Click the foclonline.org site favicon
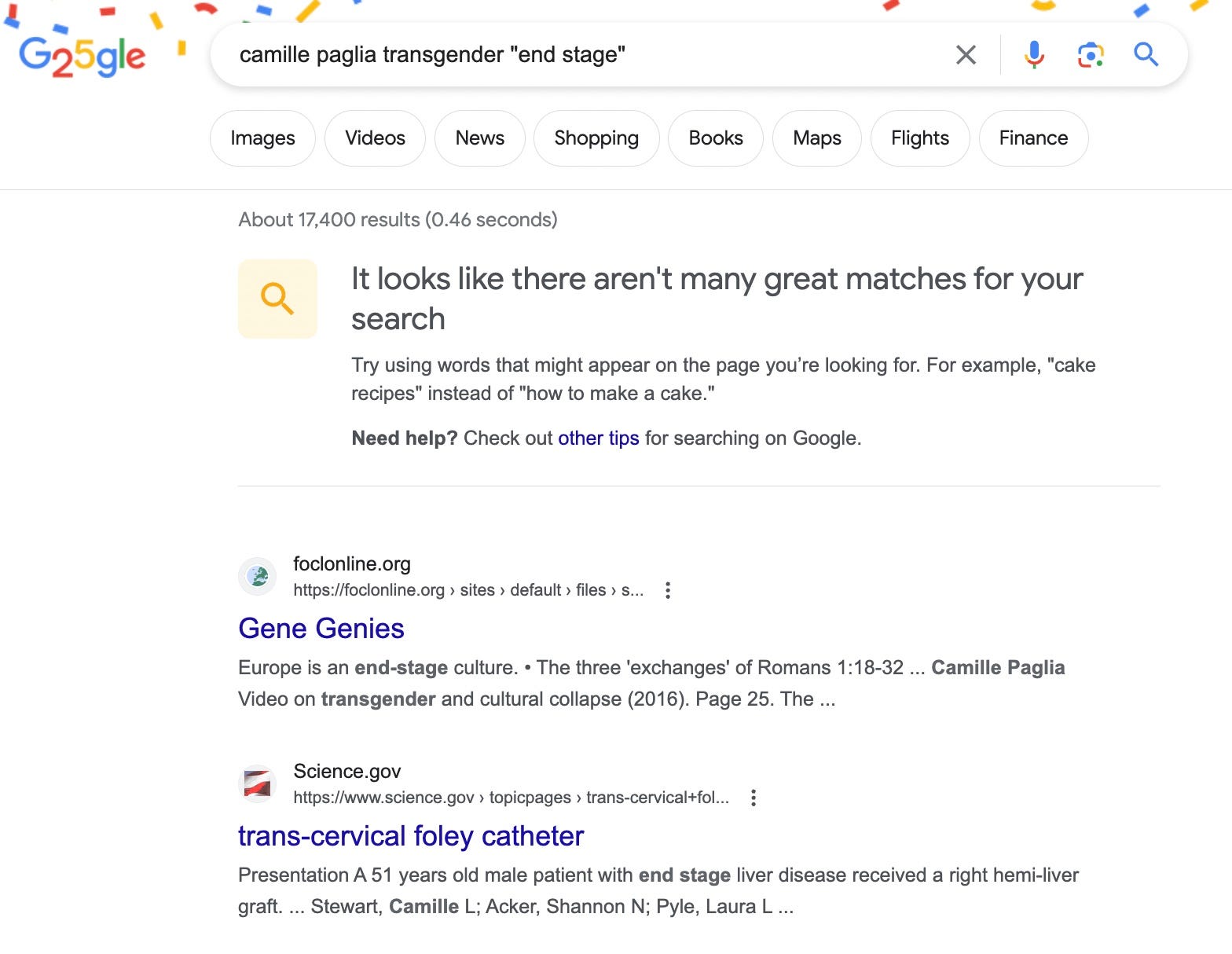This screenshot has width=1232, height=954. click(258, 577)
